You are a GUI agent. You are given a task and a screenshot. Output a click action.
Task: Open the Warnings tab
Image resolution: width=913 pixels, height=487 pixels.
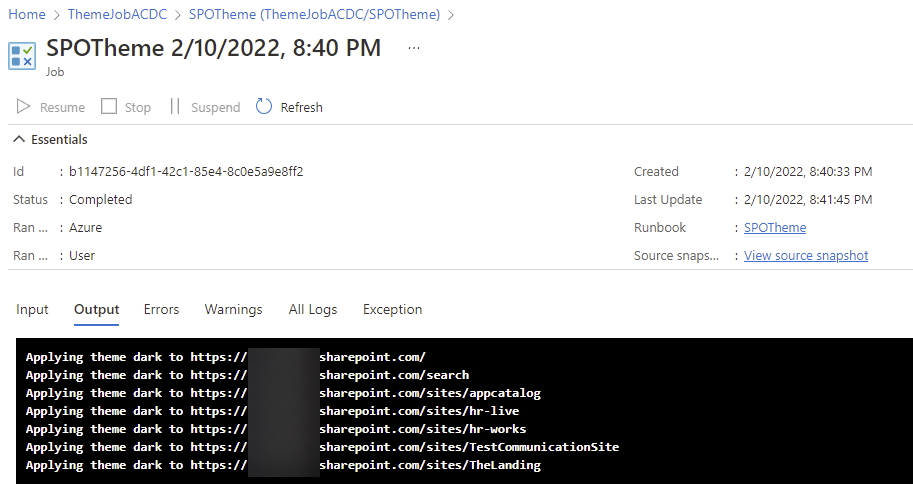click(x=233, y=309)
